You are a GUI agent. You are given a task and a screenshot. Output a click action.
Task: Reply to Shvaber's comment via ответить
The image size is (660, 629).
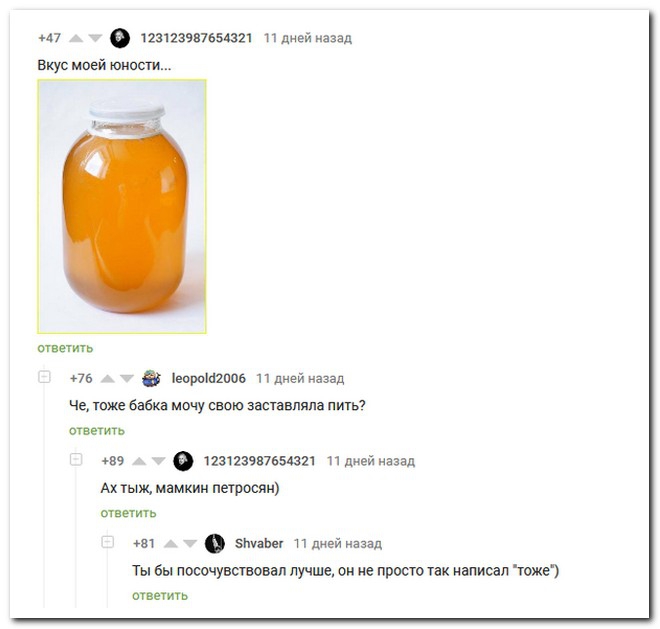(x=160, y=596)
